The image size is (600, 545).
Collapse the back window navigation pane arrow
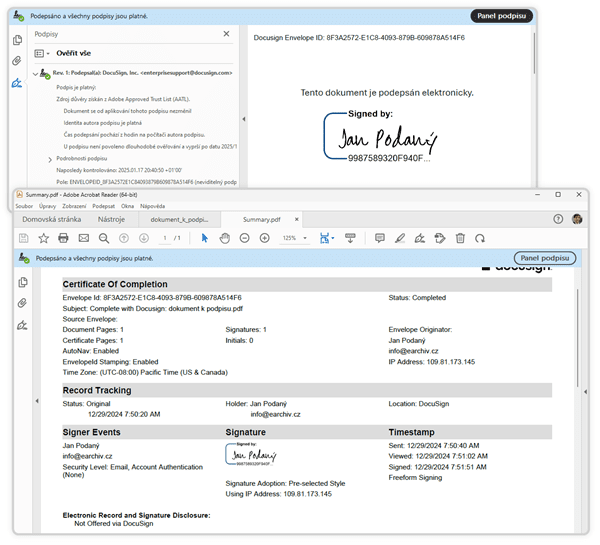pos(244,119)
